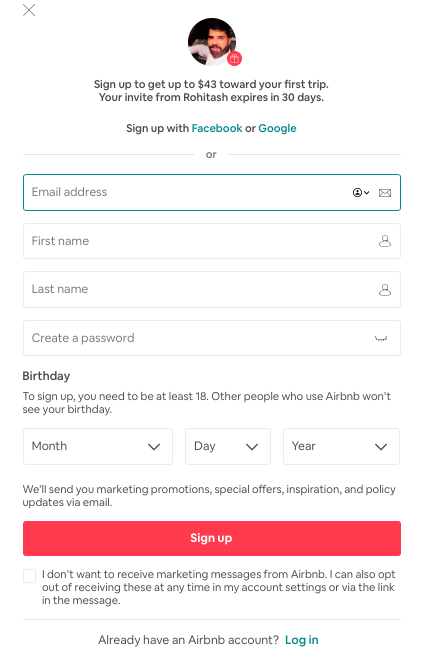Check the no marketing messages checkbox
Image resolution: width=423 pixels, height=657 pixels.
pyautogui.click(x=29, y=575)
